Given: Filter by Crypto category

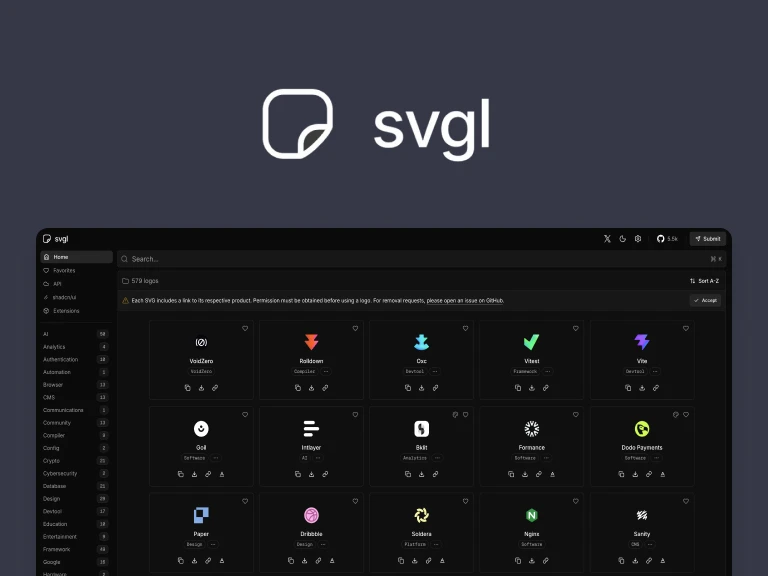Looking at the screenshot, I should point(75,460).
